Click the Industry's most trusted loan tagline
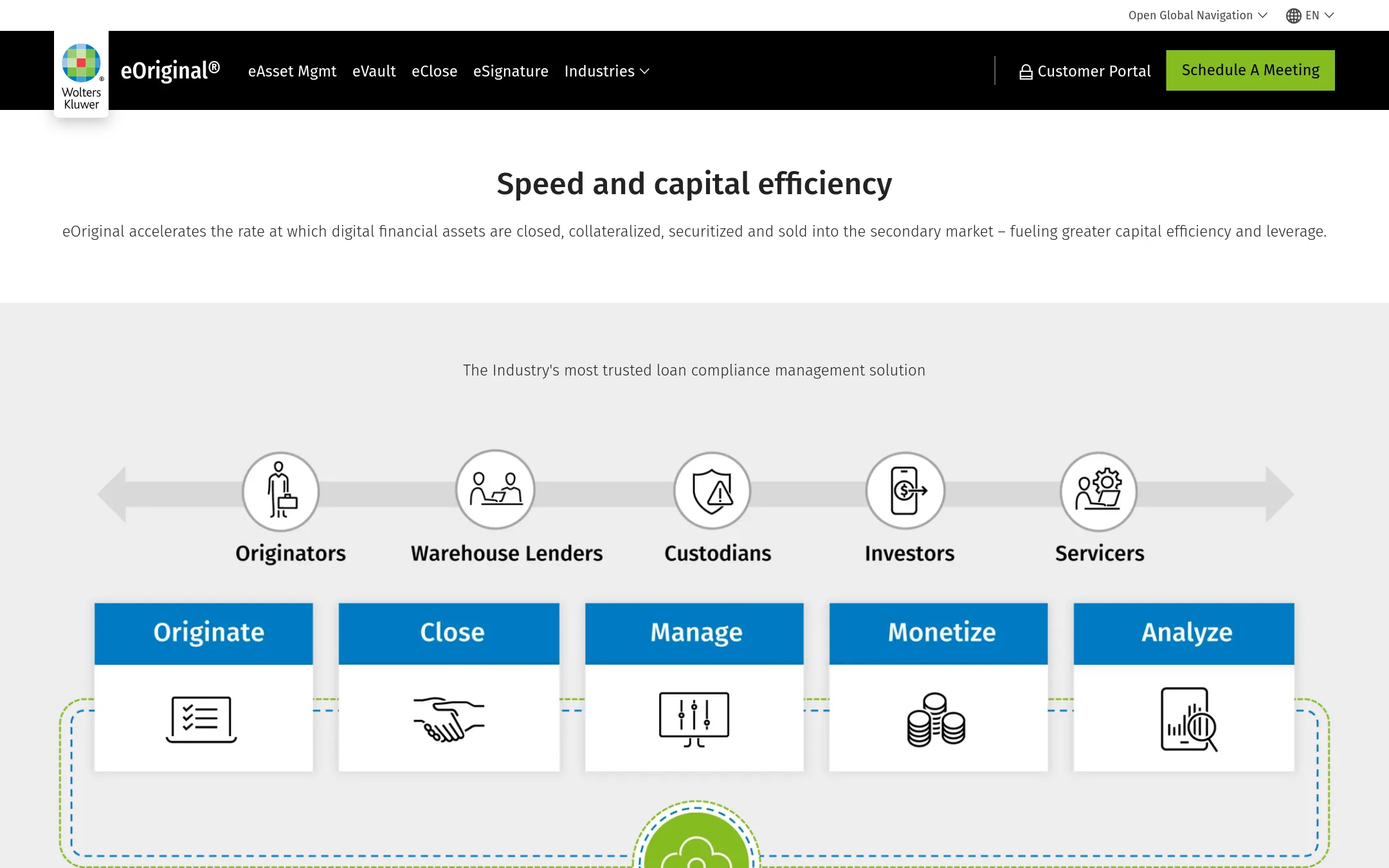Viewport: 1389px width, 868px height. pyautogui.click(x=694, y=370)
